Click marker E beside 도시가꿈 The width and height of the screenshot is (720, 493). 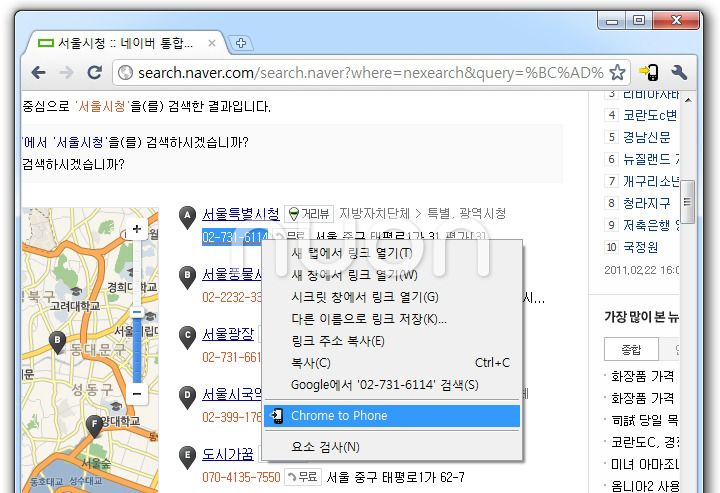[187, 457]
